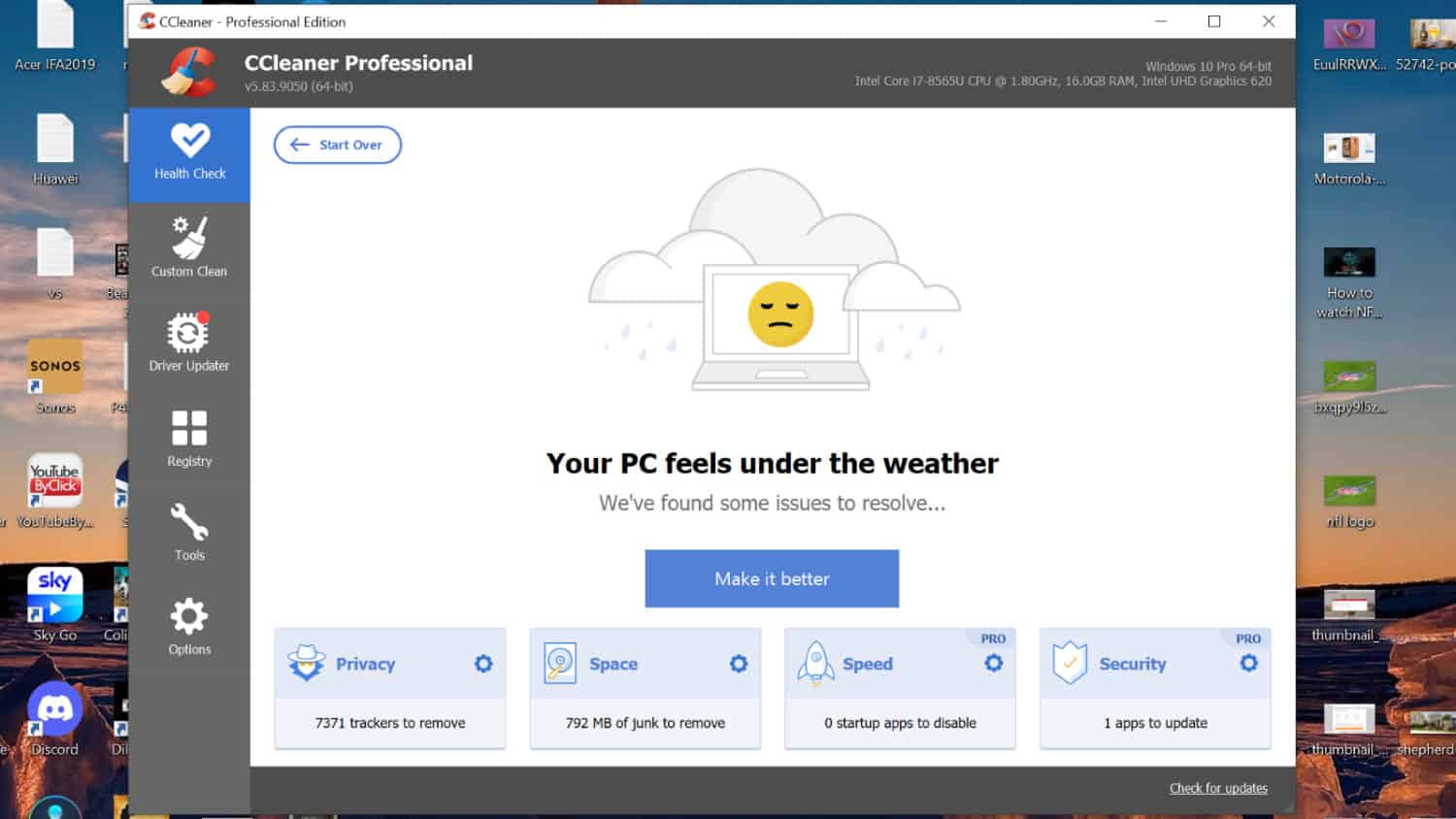Select the 52742-po desktop image
1456x819 pixels.
pos(1426,44)
